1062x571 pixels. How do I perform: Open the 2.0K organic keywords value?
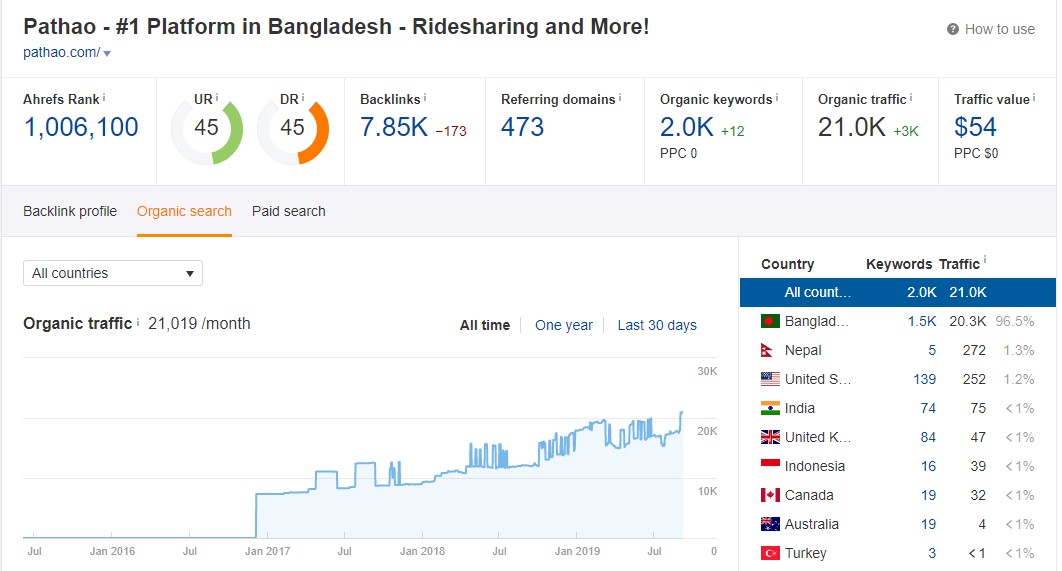pyautogui.click(x=687, y=127)
